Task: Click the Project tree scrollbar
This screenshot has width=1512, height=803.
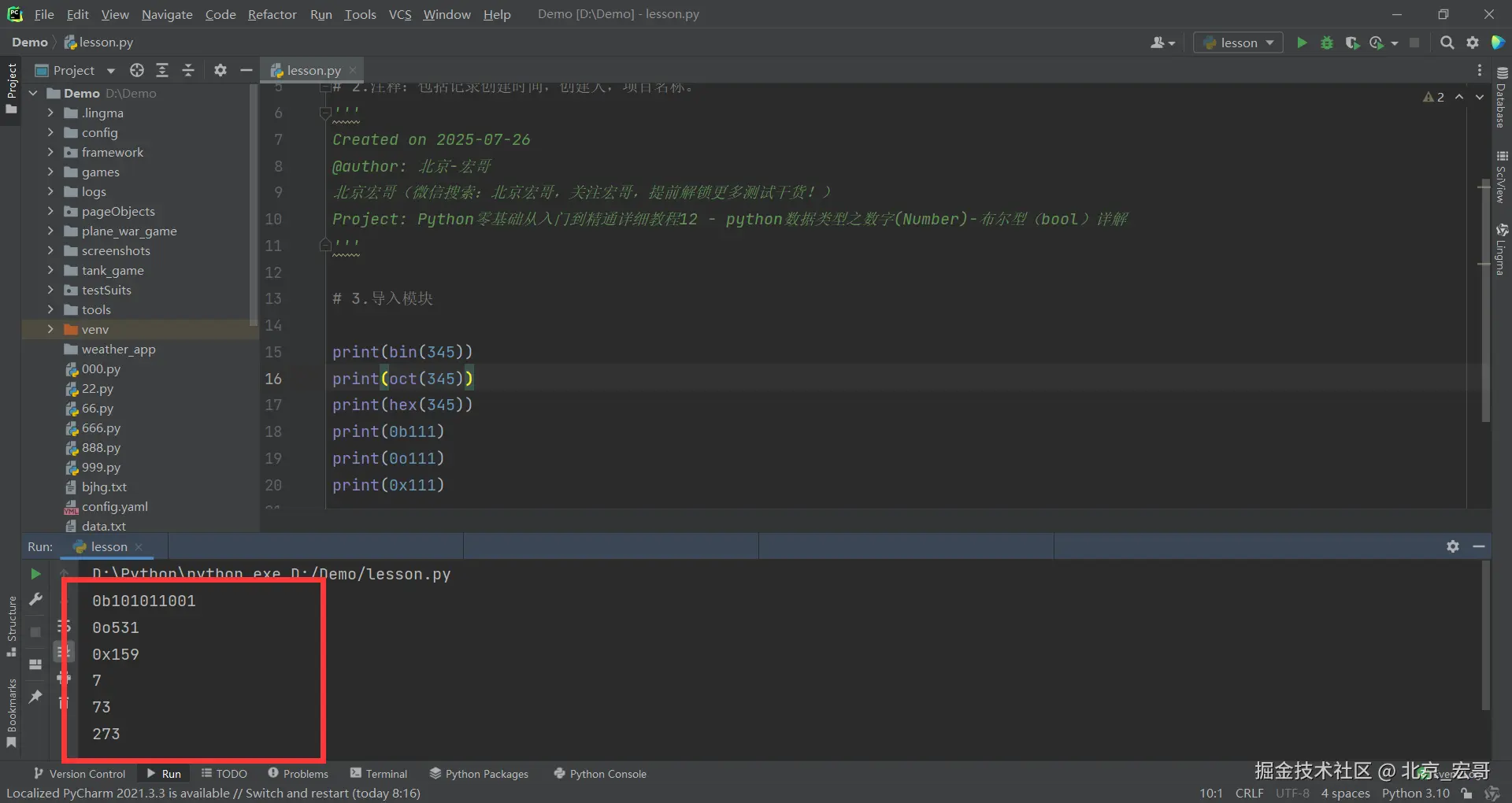Action: 254,205
